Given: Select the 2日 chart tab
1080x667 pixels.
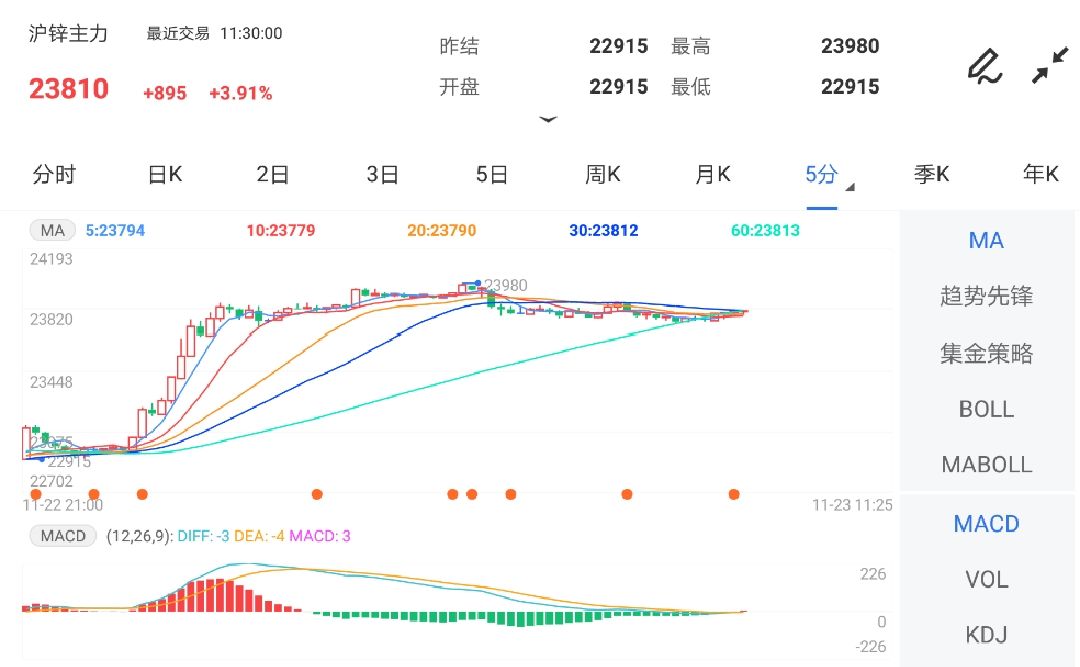Looking at the screenshot, I should tap(273, 174).
